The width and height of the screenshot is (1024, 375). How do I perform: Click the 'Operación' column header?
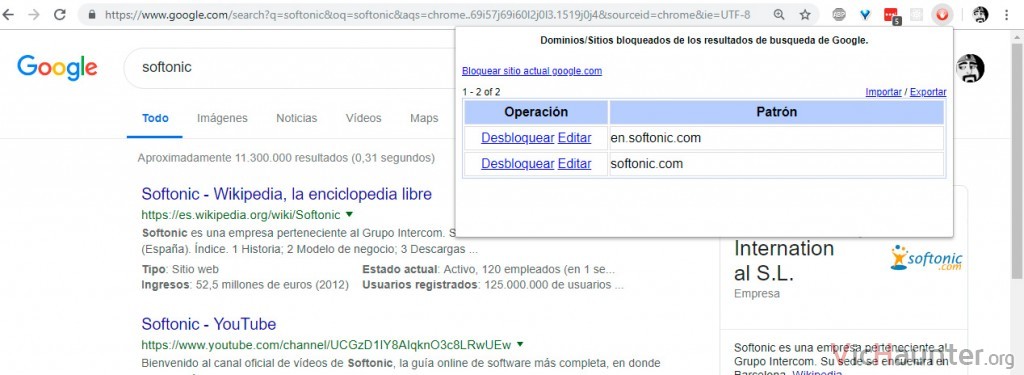point(536,112)
